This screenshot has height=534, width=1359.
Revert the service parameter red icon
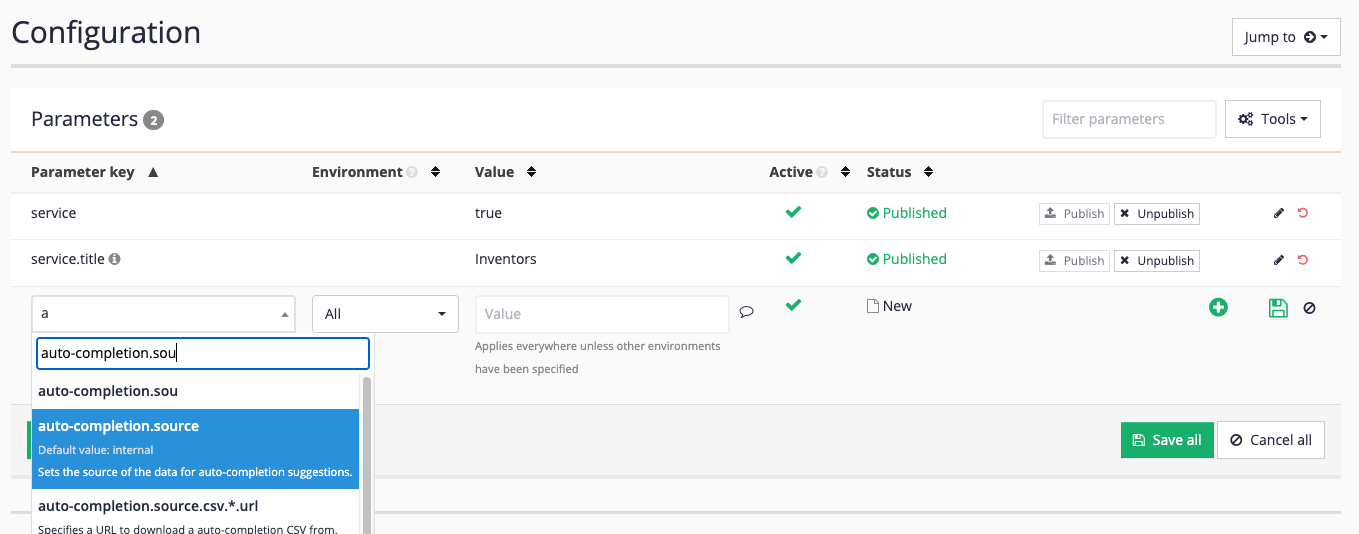(1302, 213)
